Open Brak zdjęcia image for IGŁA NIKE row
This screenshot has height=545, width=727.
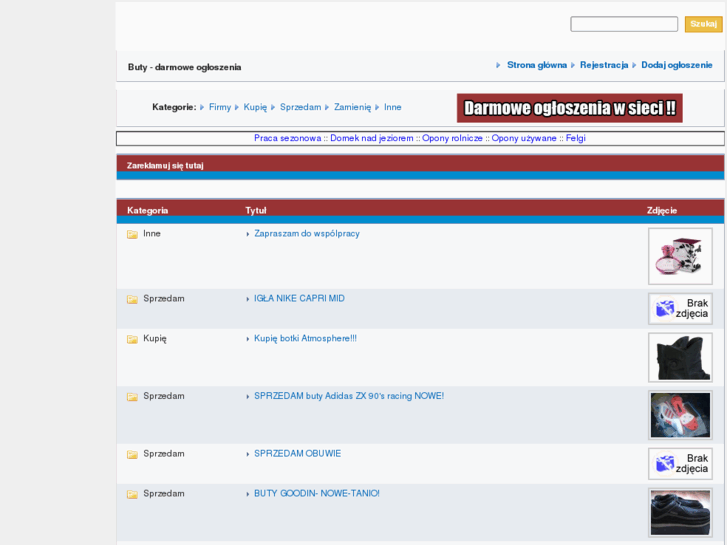pos(680,308)
